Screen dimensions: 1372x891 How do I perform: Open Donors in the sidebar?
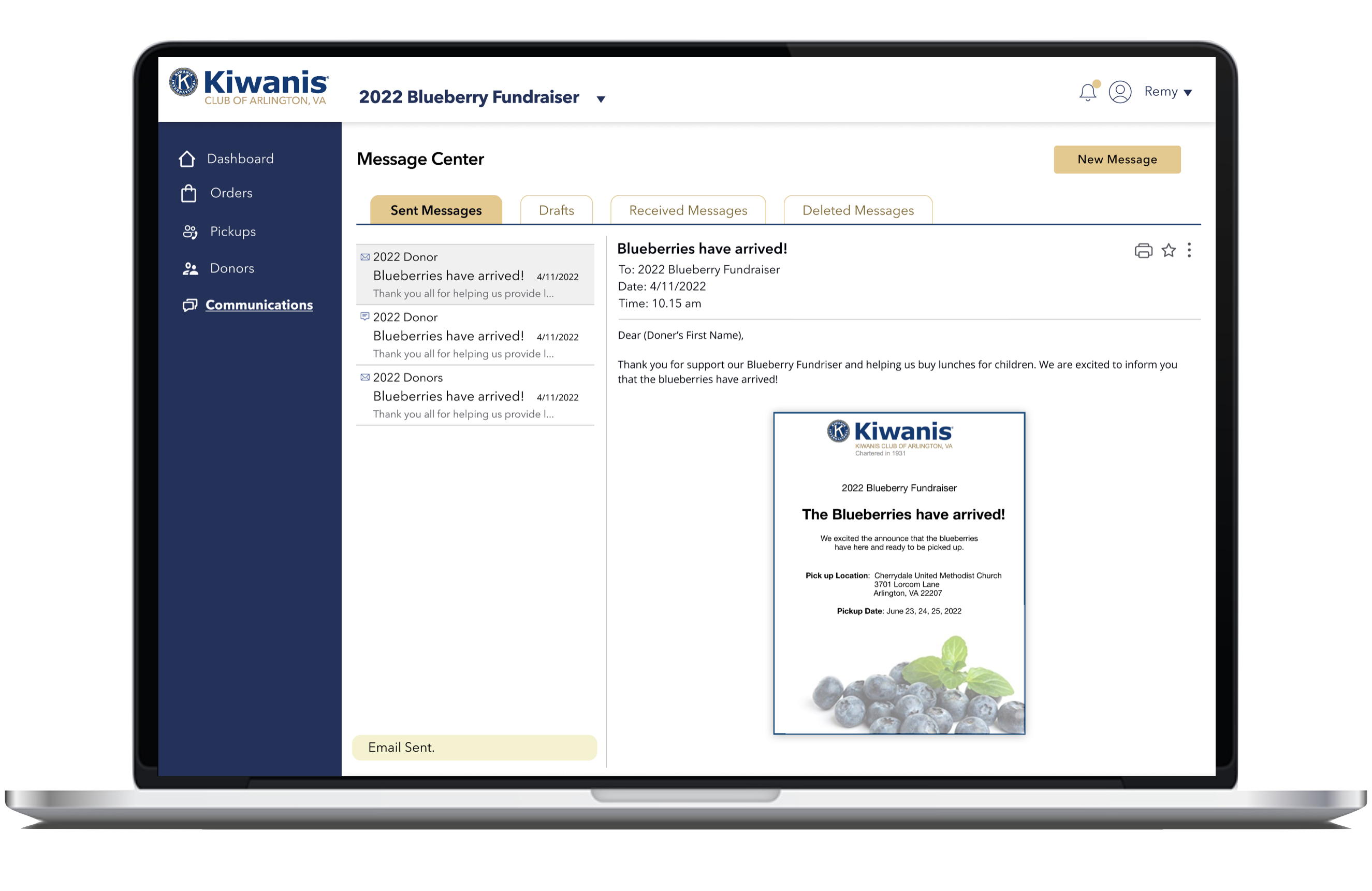coord(232,269)
